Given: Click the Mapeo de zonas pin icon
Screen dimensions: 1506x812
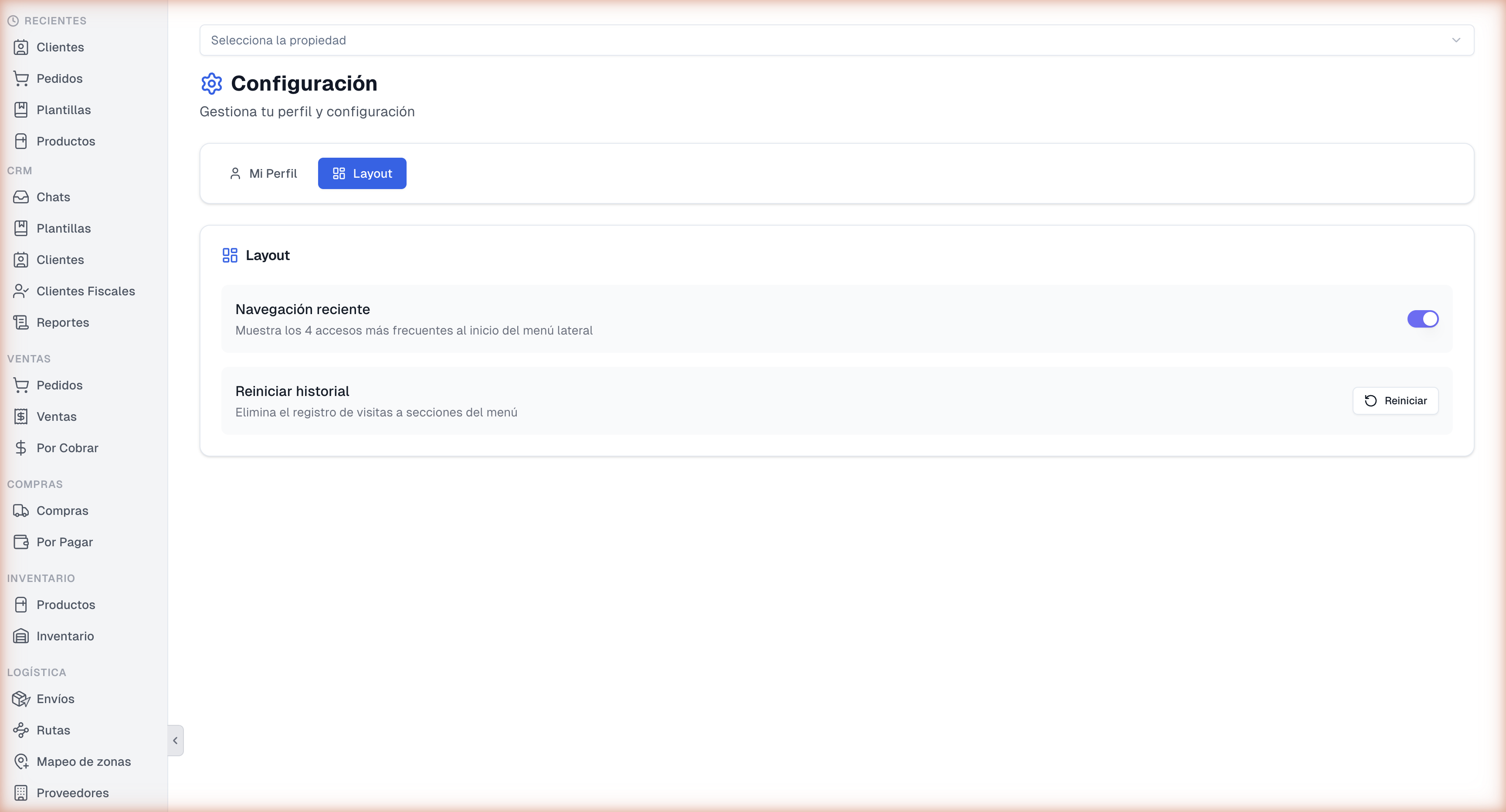Looking at the screenshot, I should 21,762.
